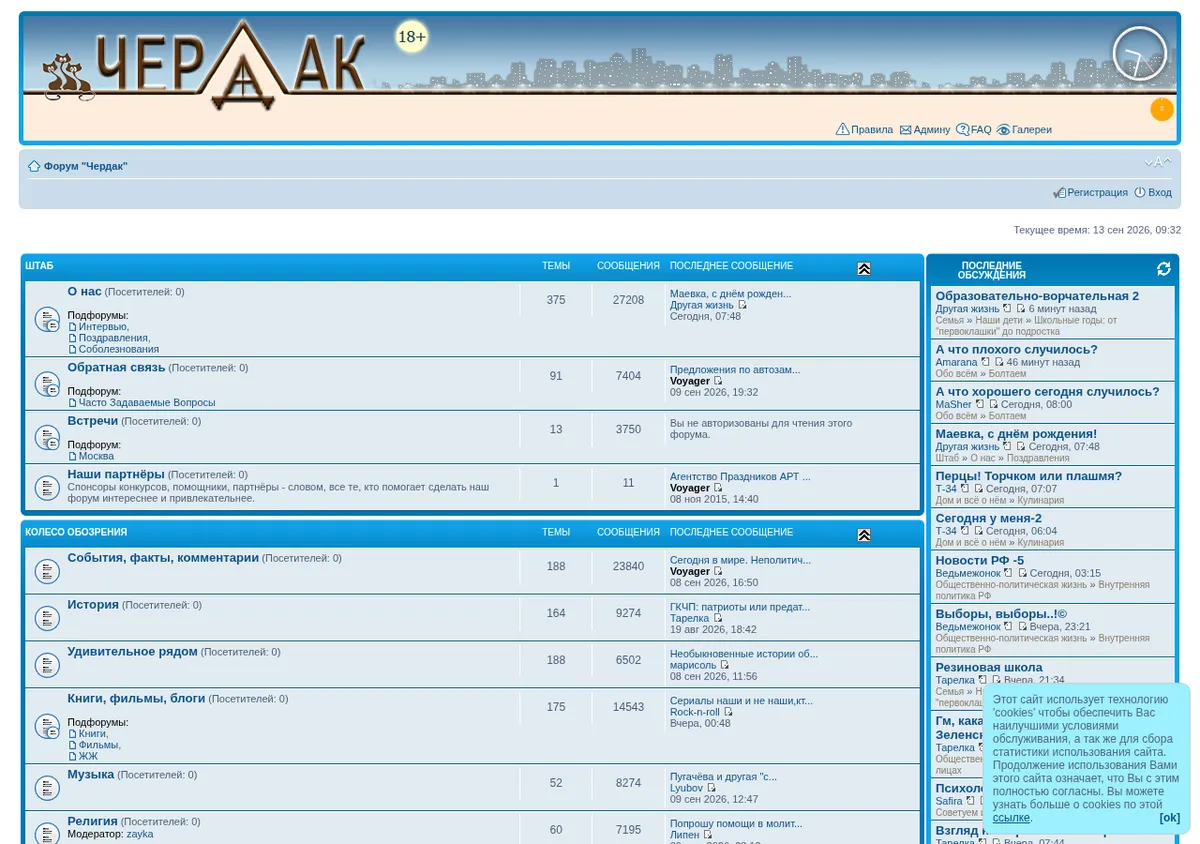Viewport: 1200px width, 844px height.
Task: Open the cookies ссылке link
Action: 1011,818
